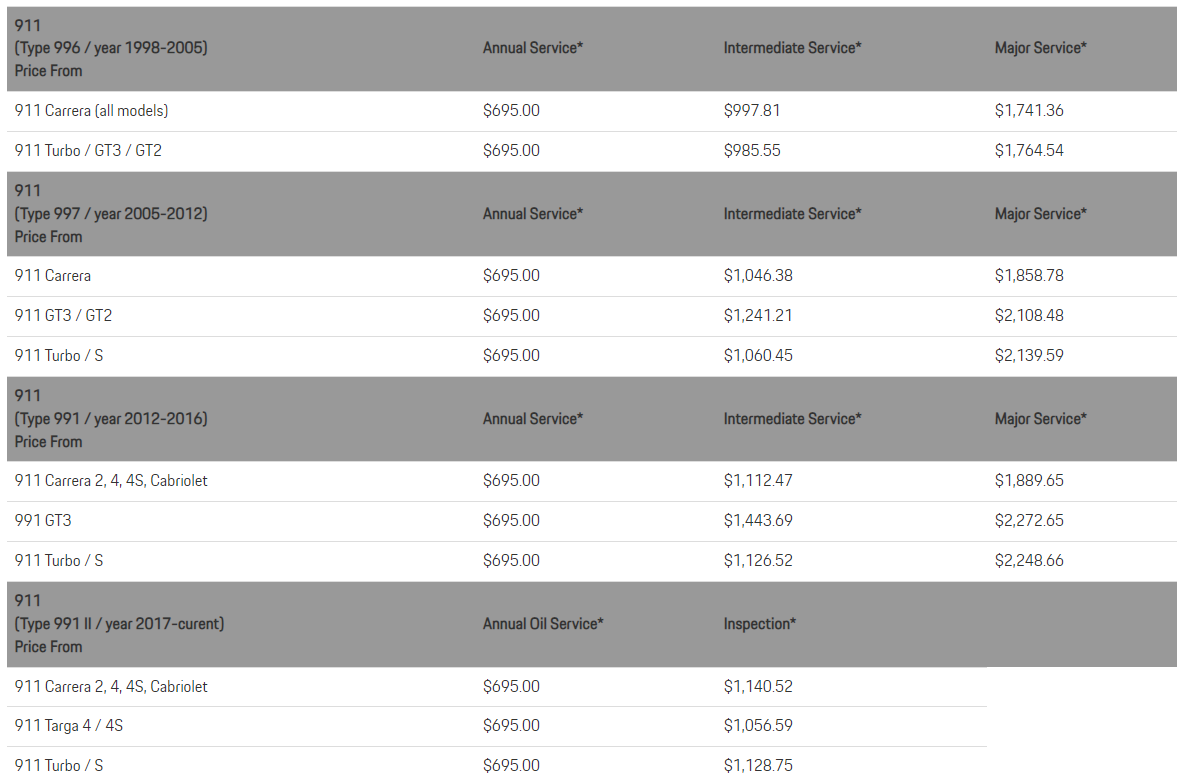Screen dimensions: 1186x780
Task: Click the first table's Annual Service column header
Action: click(x=532, y=47)
